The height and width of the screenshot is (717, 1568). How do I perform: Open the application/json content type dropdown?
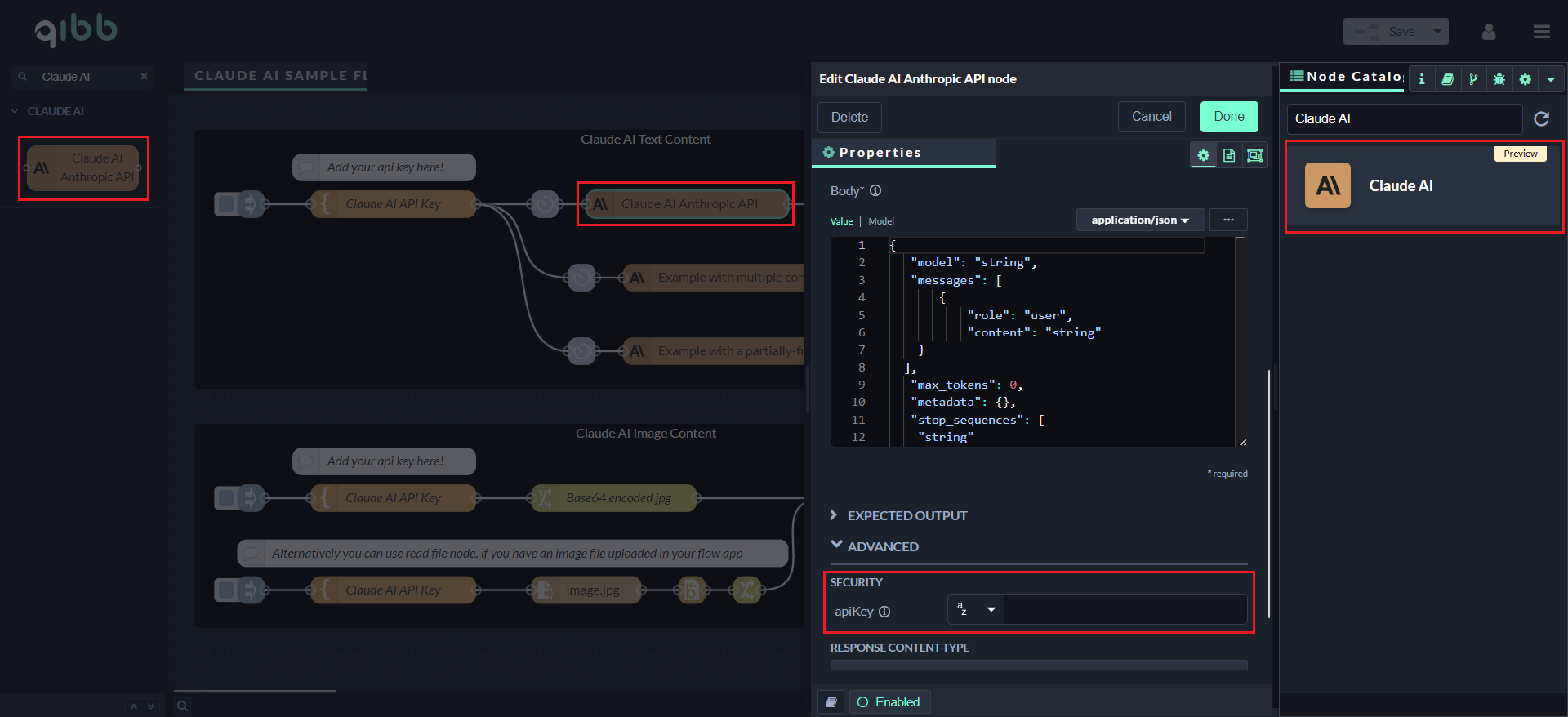[1139, 220]
